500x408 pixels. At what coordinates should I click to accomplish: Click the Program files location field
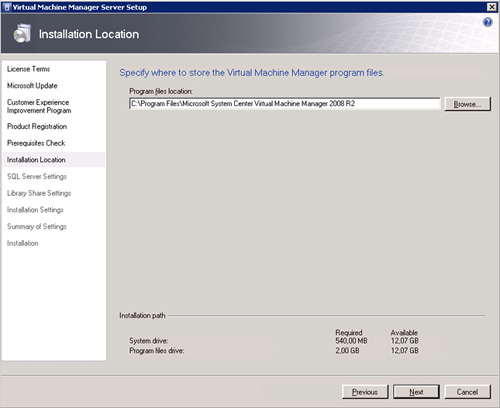pos(285,104)
